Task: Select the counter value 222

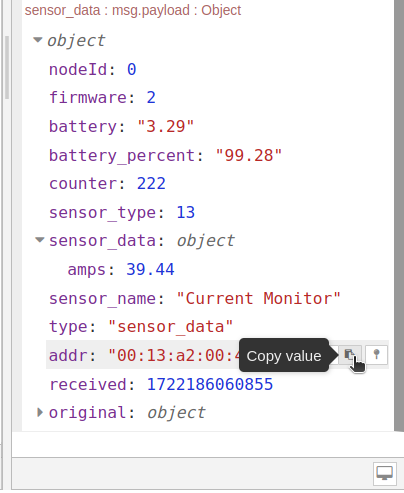Action: (x=151, y=184)
